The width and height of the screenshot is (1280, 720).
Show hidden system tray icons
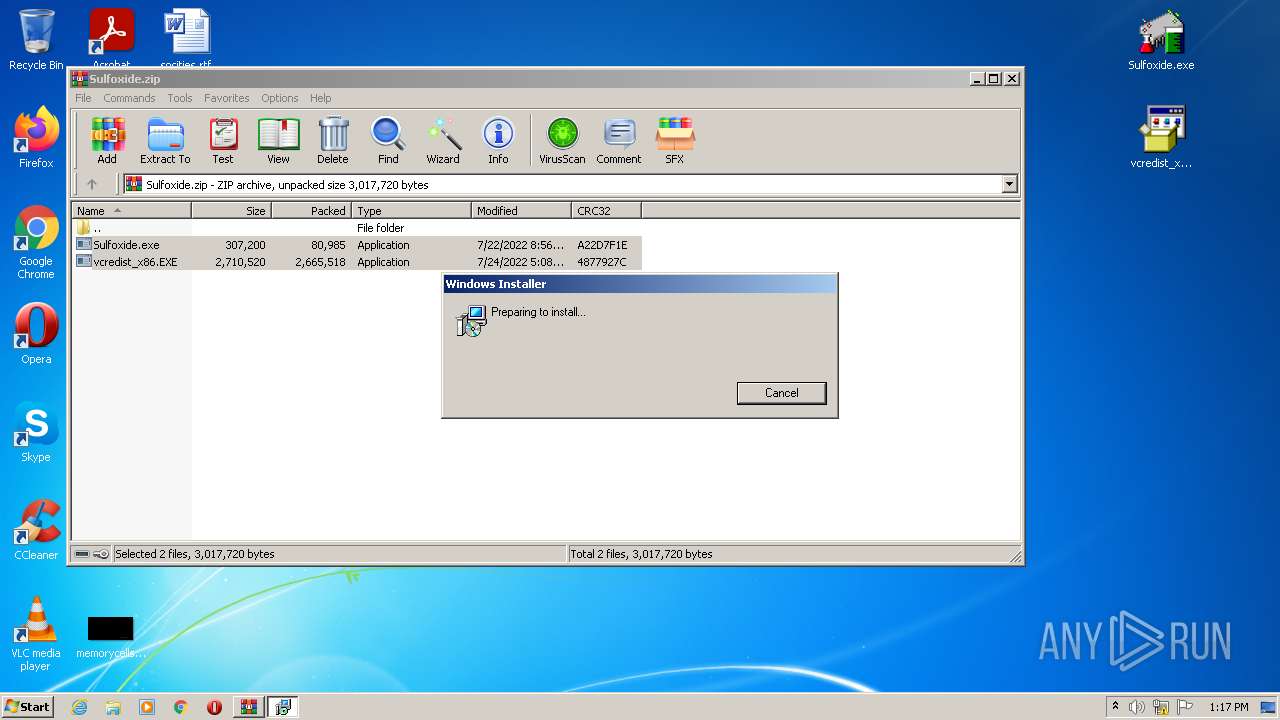(1115, 707)
